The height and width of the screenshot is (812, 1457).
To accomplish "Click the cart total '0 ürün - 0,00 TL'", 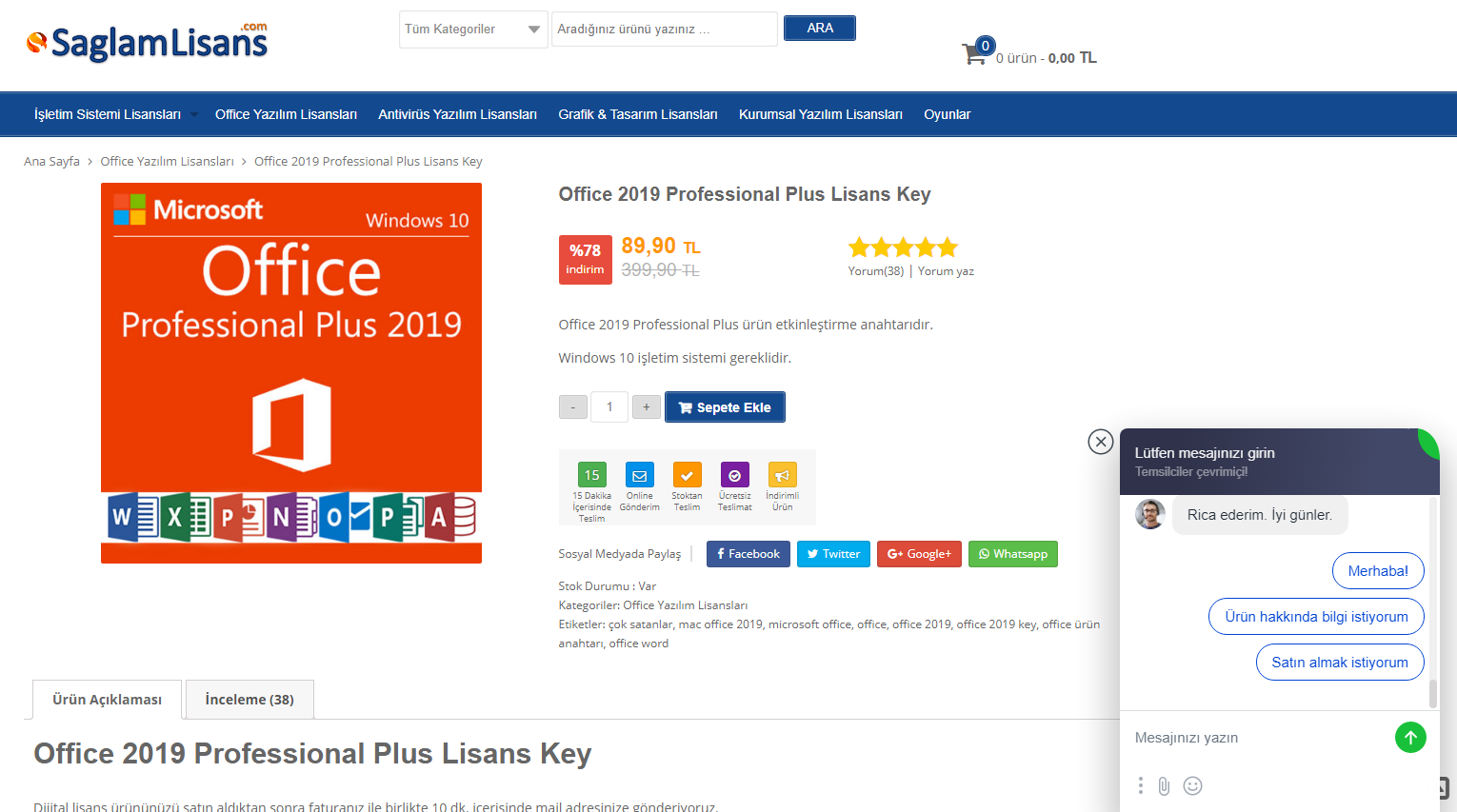I will click(x=1047, y=58).
